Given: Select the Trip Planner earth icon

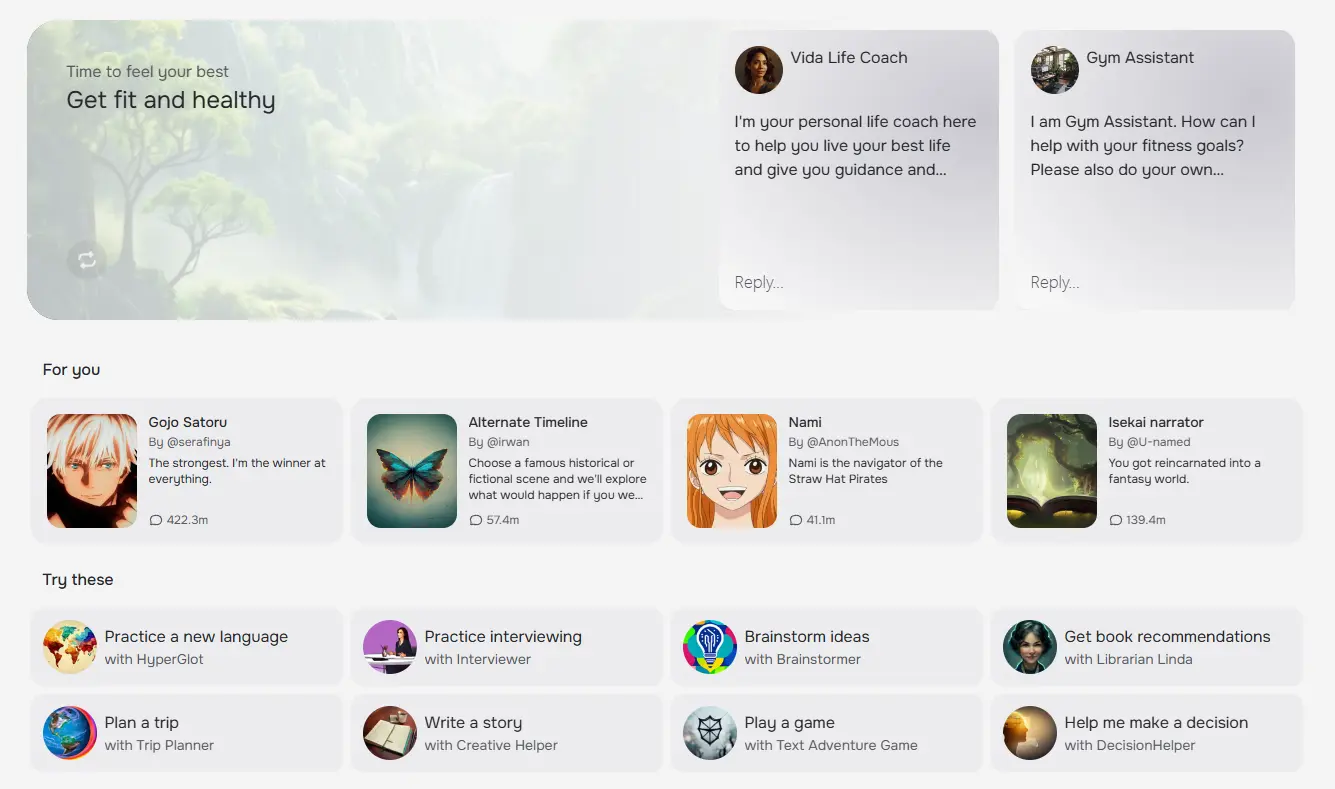Looking at the screenshot, I should pyautogui.click(x=69, y=732).
